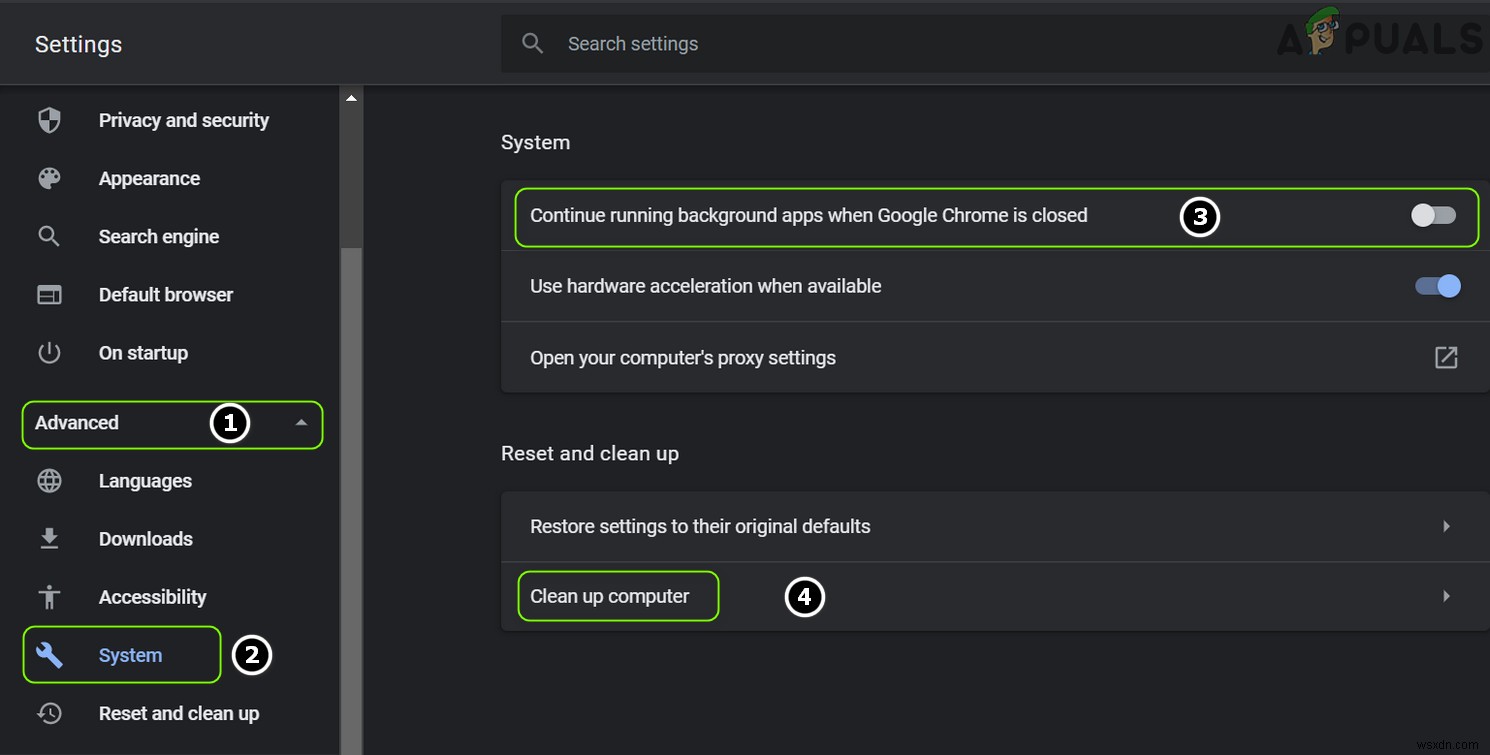1490x755 pixels.
Task: Select System in the sidebar
Action: pyautogui.click(x=130, y=655)
